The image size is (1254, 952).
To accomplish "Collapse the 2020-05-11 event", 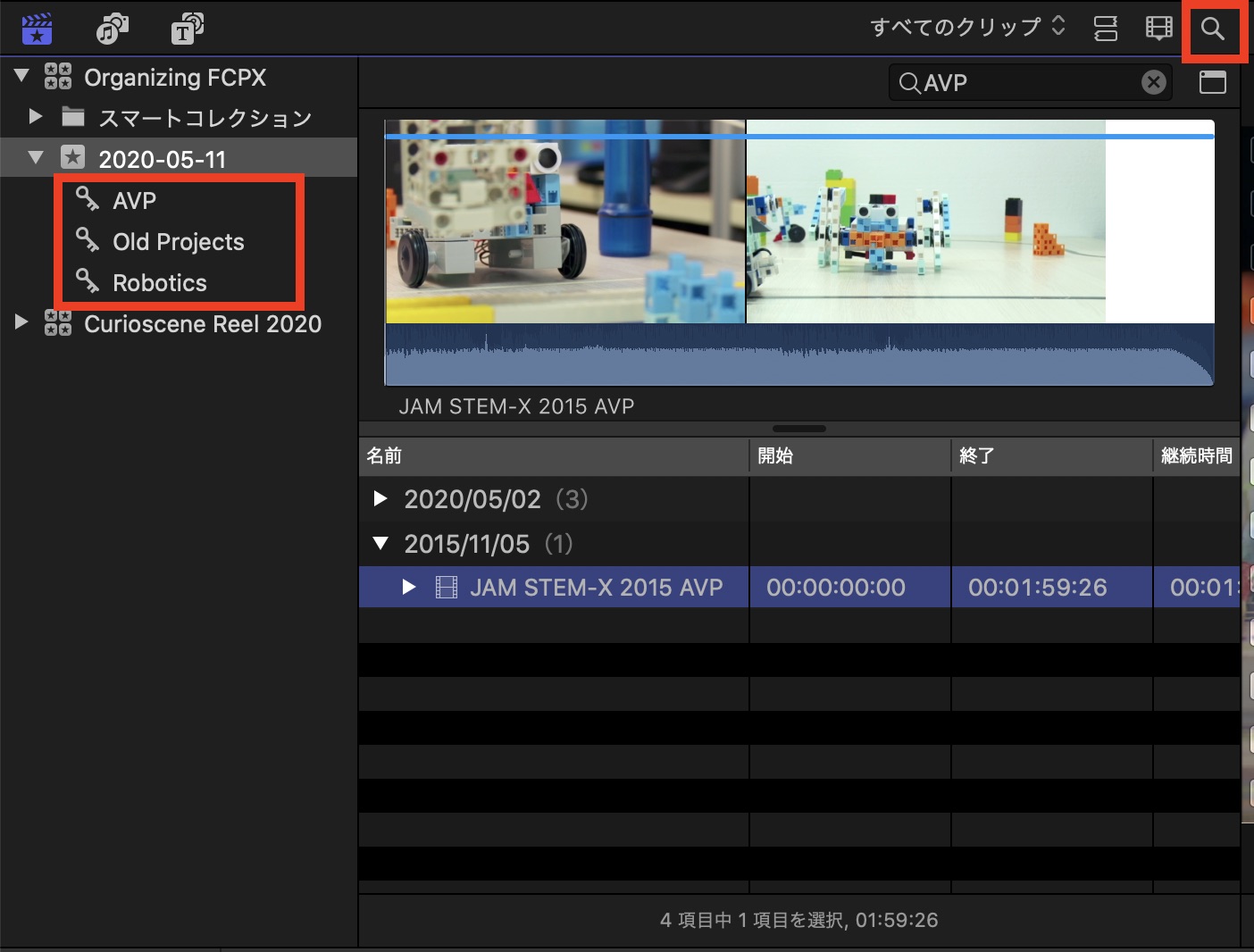I will point(36,158).
